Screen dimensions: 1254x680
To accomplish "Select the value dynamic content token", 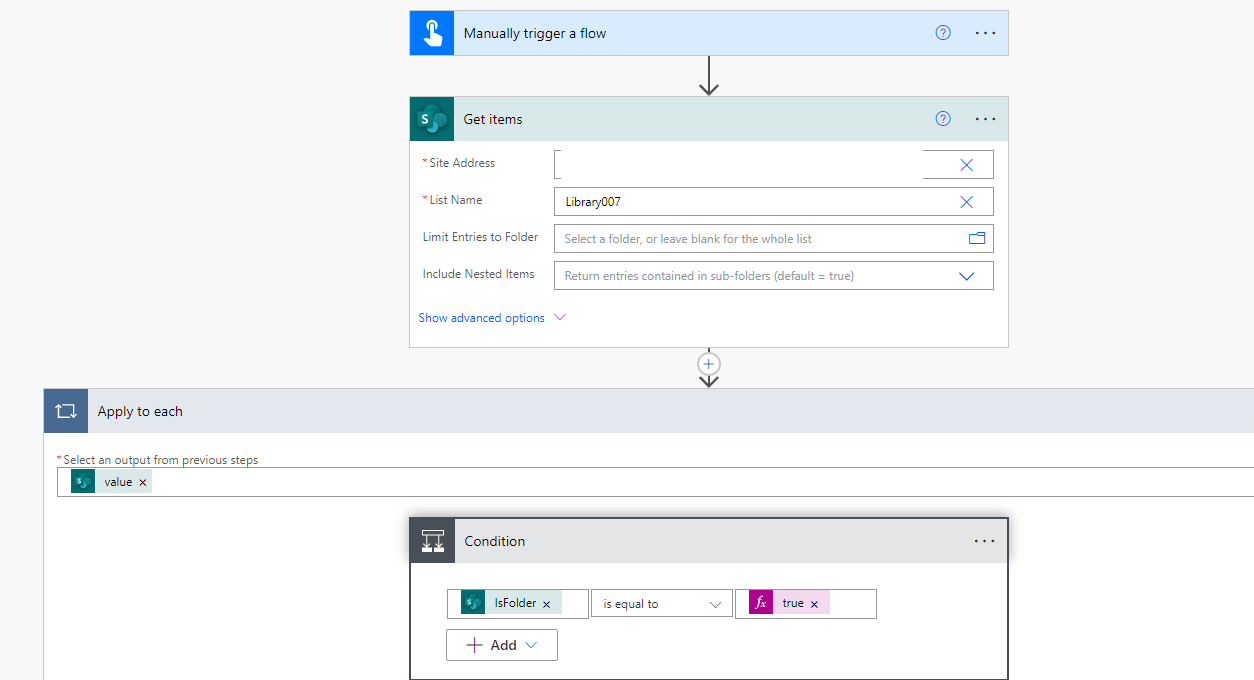I will (x=111, y=482).
